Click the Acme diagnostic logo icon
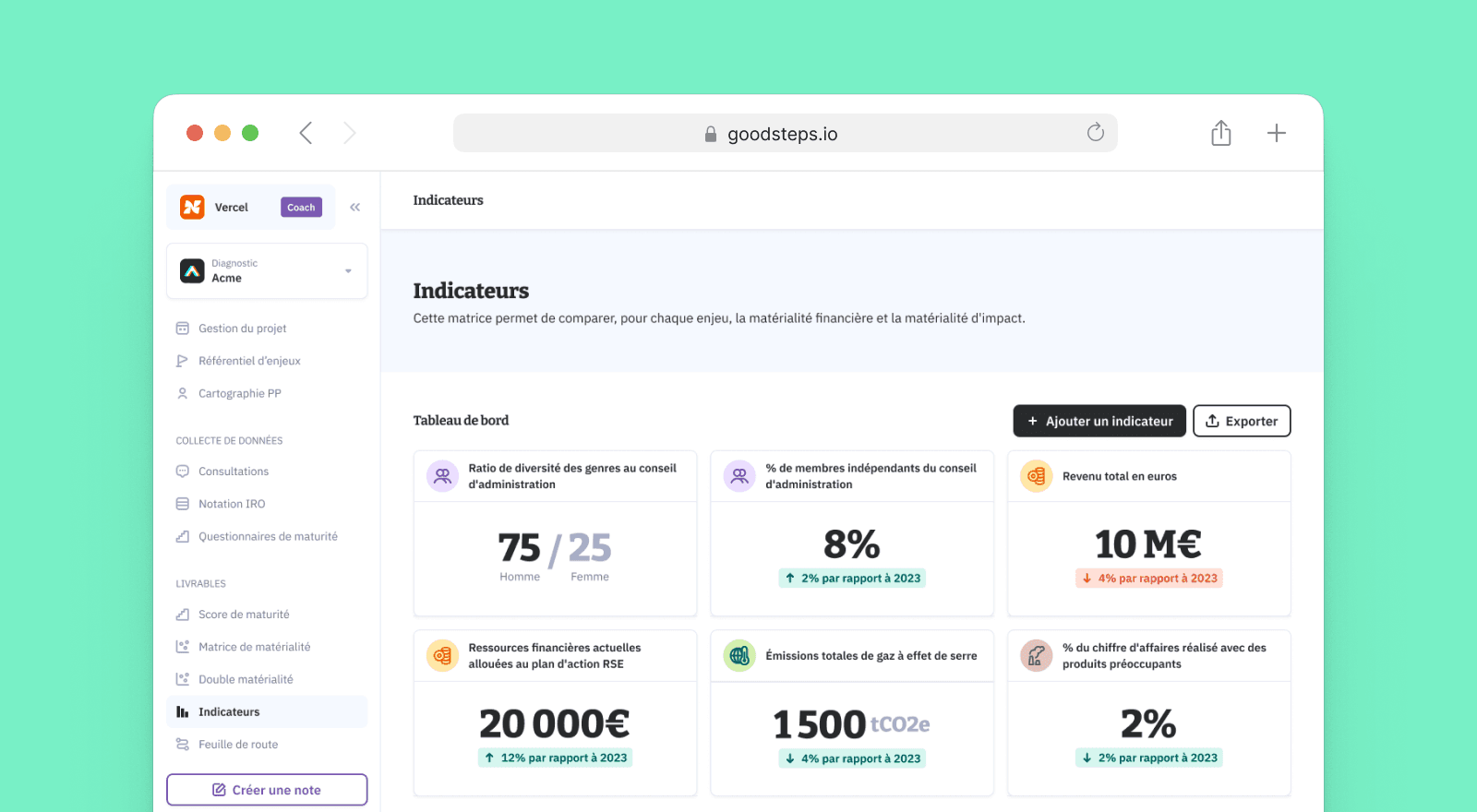Image resolution: width=1477 pixels, height=812 pixels. [x=192, y=271]
